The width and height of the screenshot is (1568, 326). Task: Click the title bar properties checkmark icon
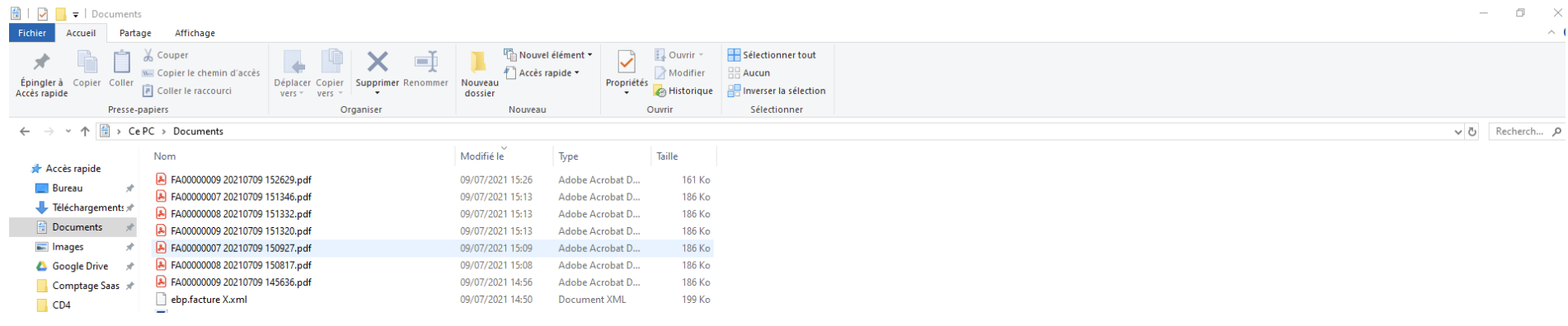(x=43, y=14)
